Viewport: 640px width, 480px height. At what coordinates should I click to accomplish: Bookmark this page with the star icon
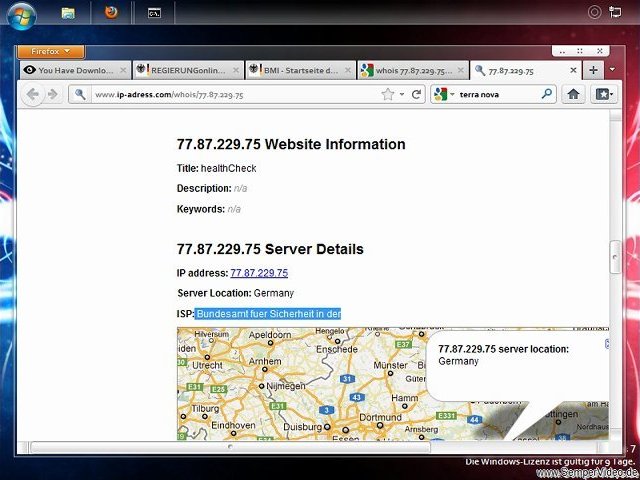[388, 94]
